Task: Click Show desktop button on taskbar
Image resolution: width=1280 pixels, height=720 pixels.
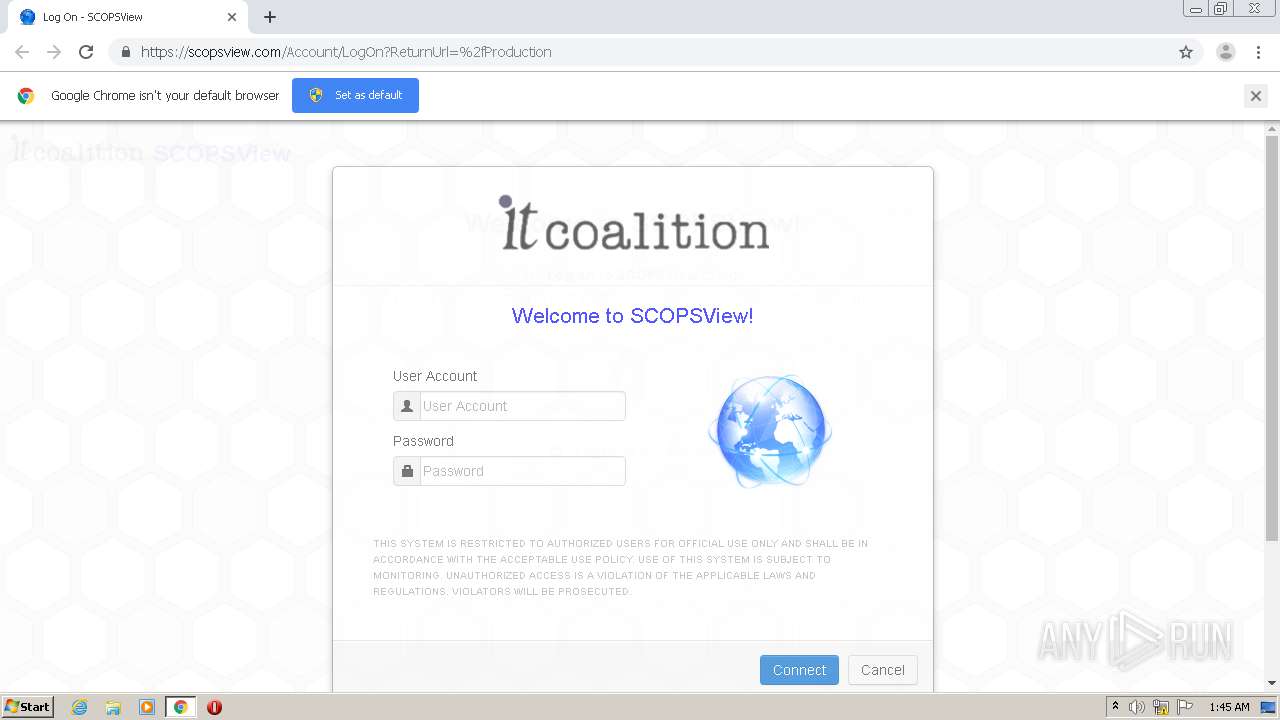Action: click(1269, 707)
